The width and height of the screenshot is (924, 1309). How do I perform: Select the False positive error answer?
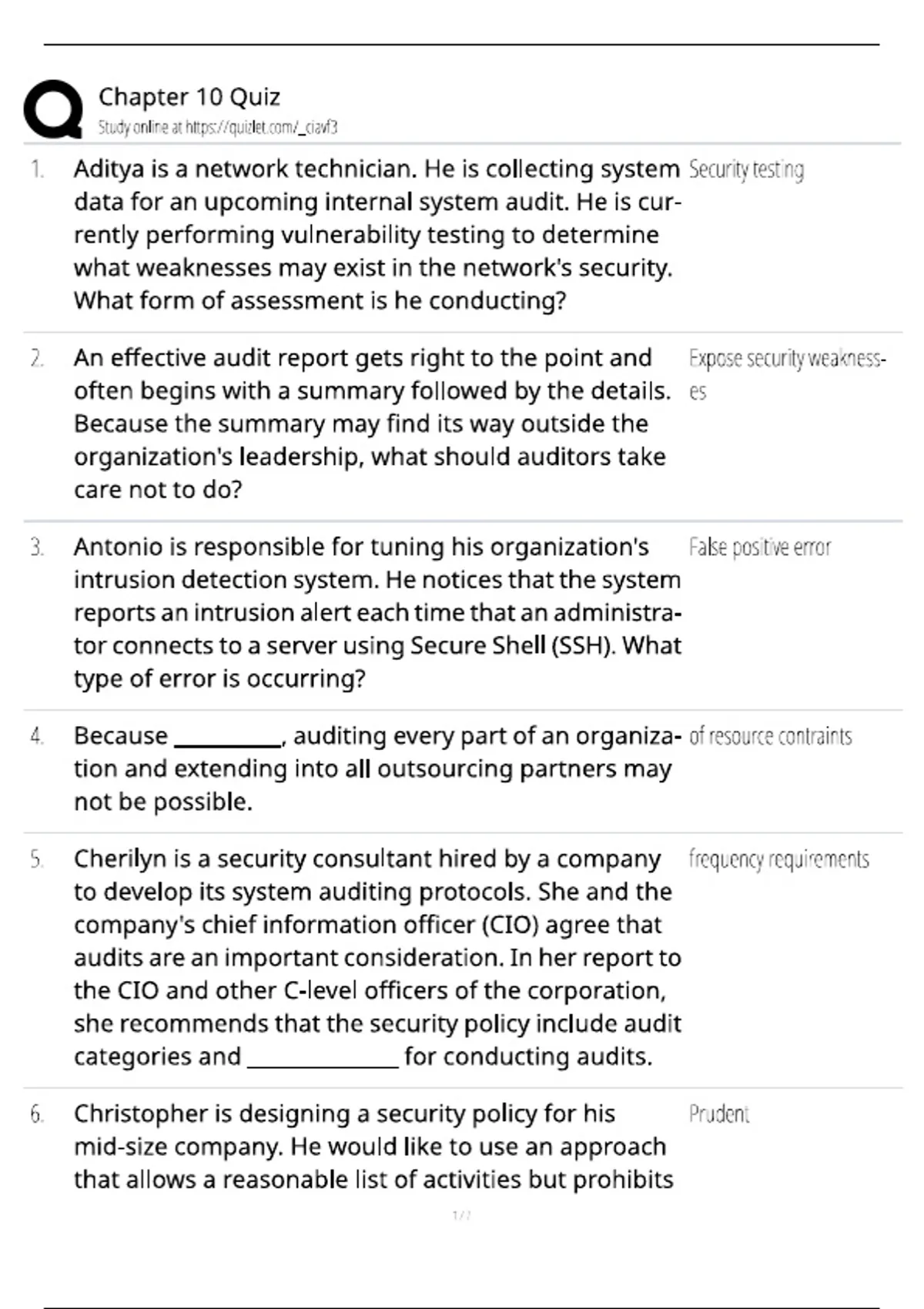pyautogui.click(x=760, y=547)
